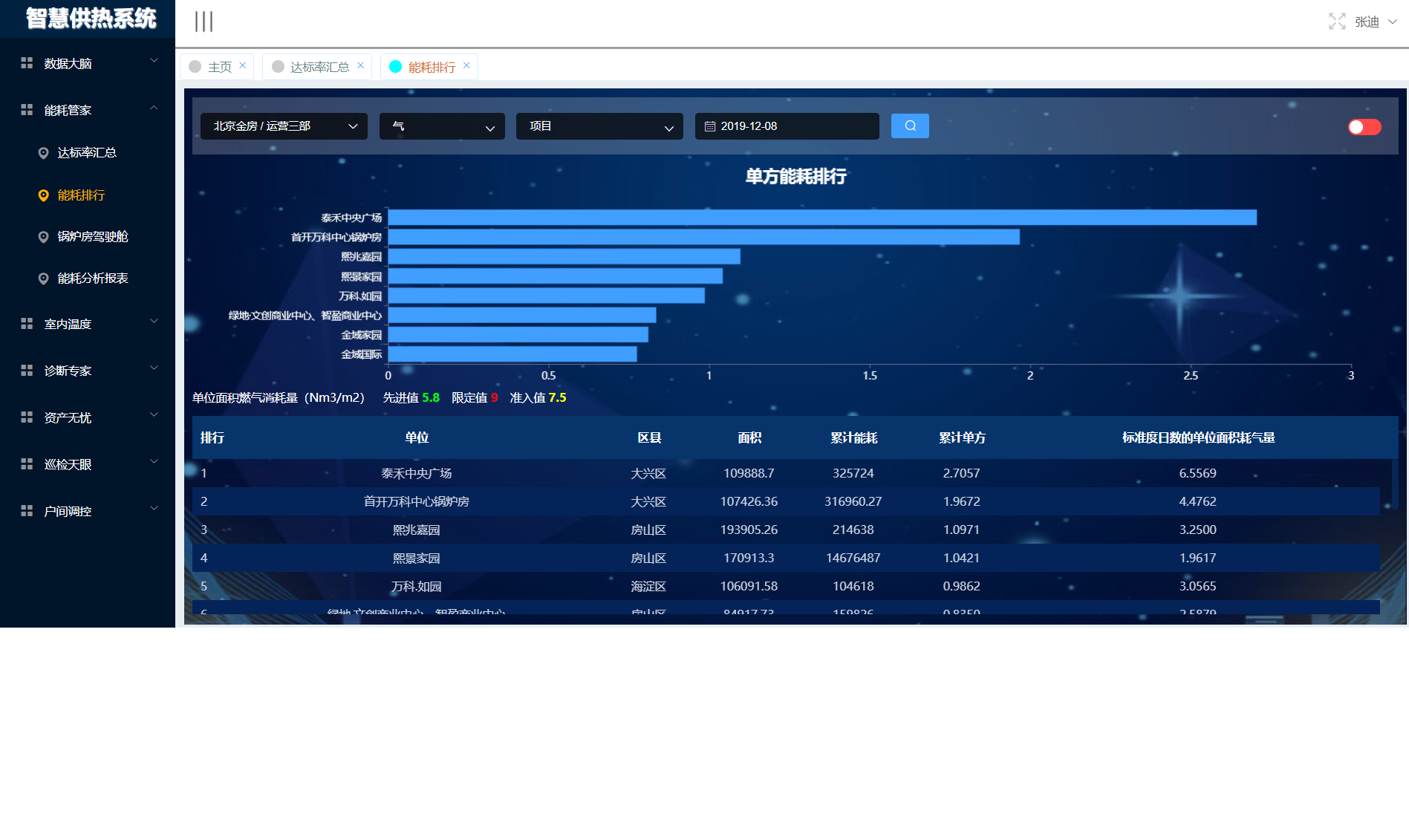This screenshot has height=840, width=1409.
Task: Click the 累计单方 column header
Action: 962,437
